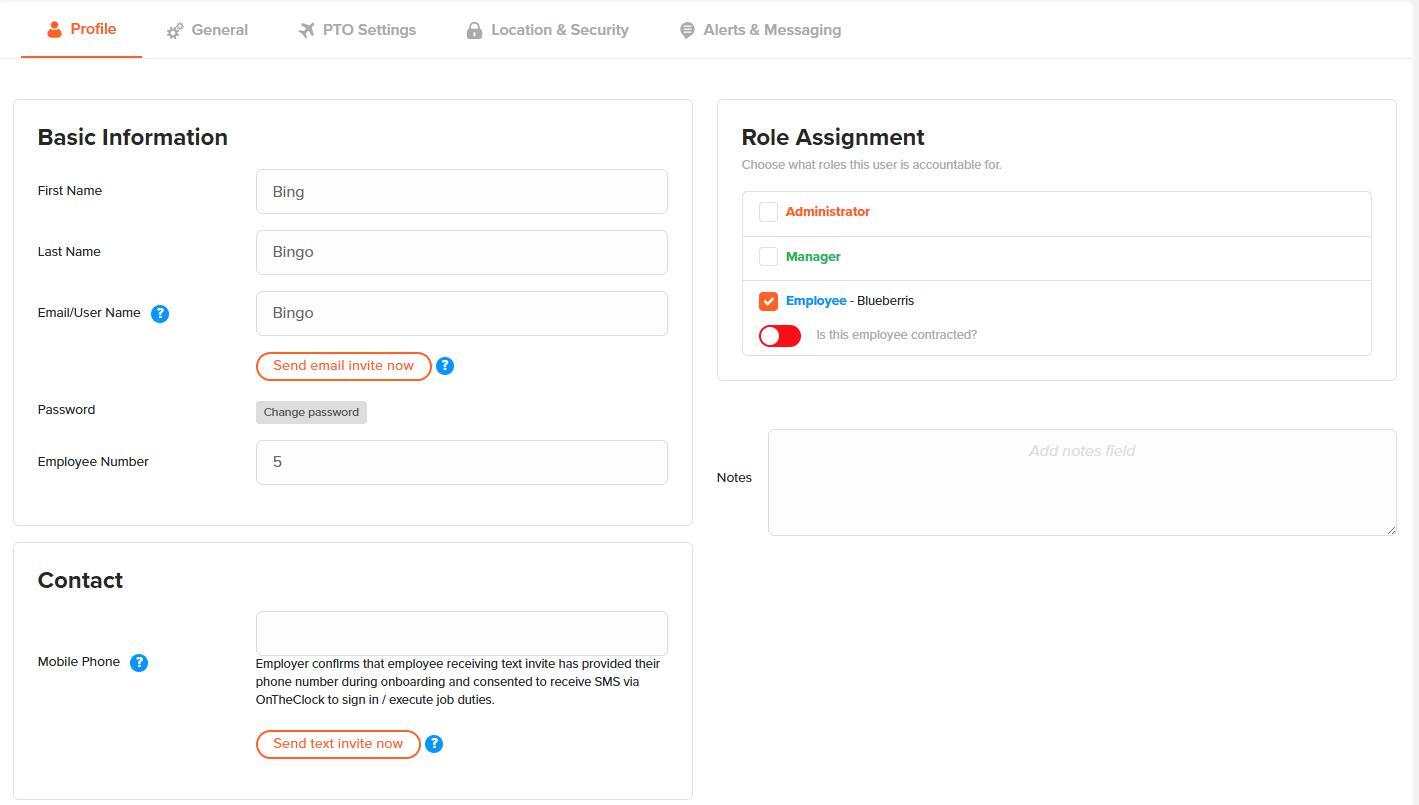Click the Notes text area

tap(1081, 482)
